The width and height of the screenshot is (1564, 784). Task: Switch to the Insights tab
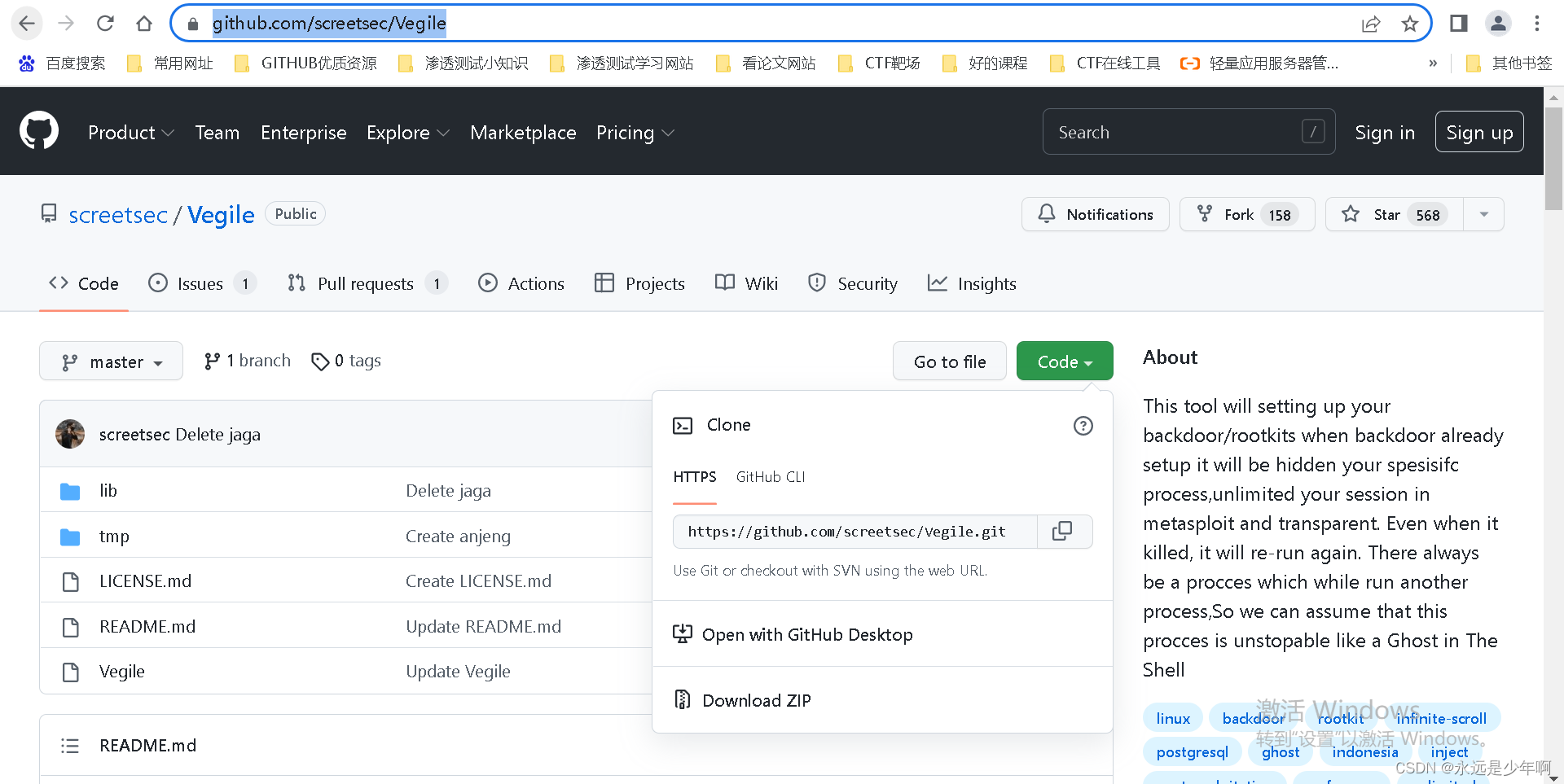(972, 283)
